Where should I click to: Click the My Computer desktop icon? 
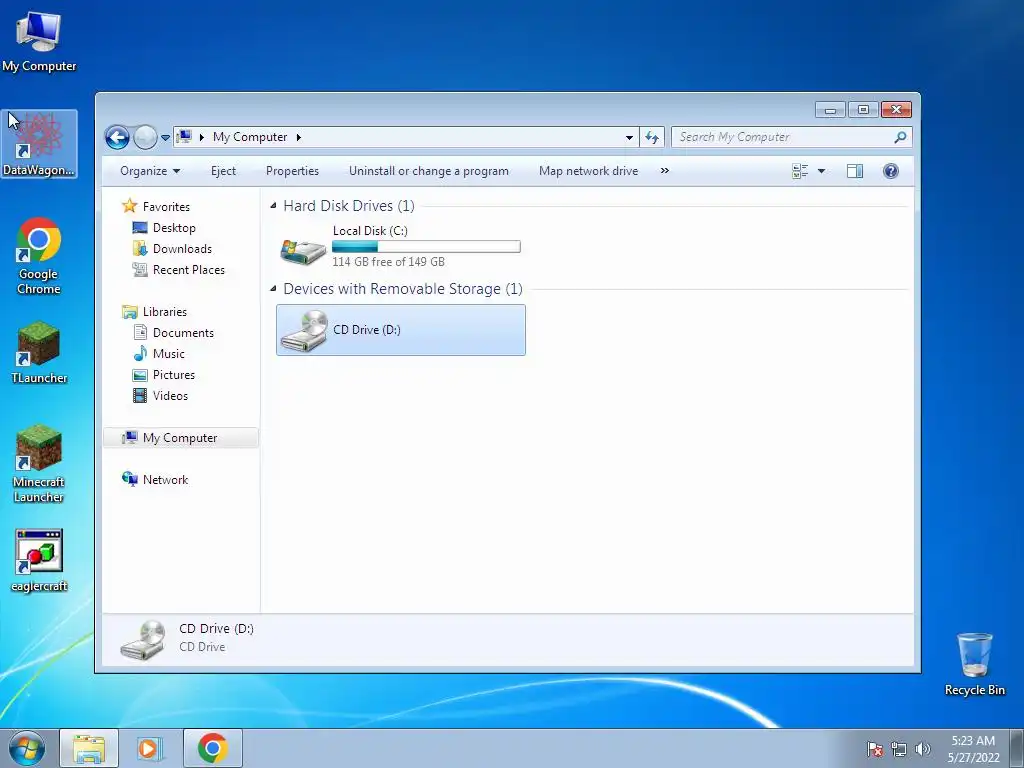(x=39, y=42)
